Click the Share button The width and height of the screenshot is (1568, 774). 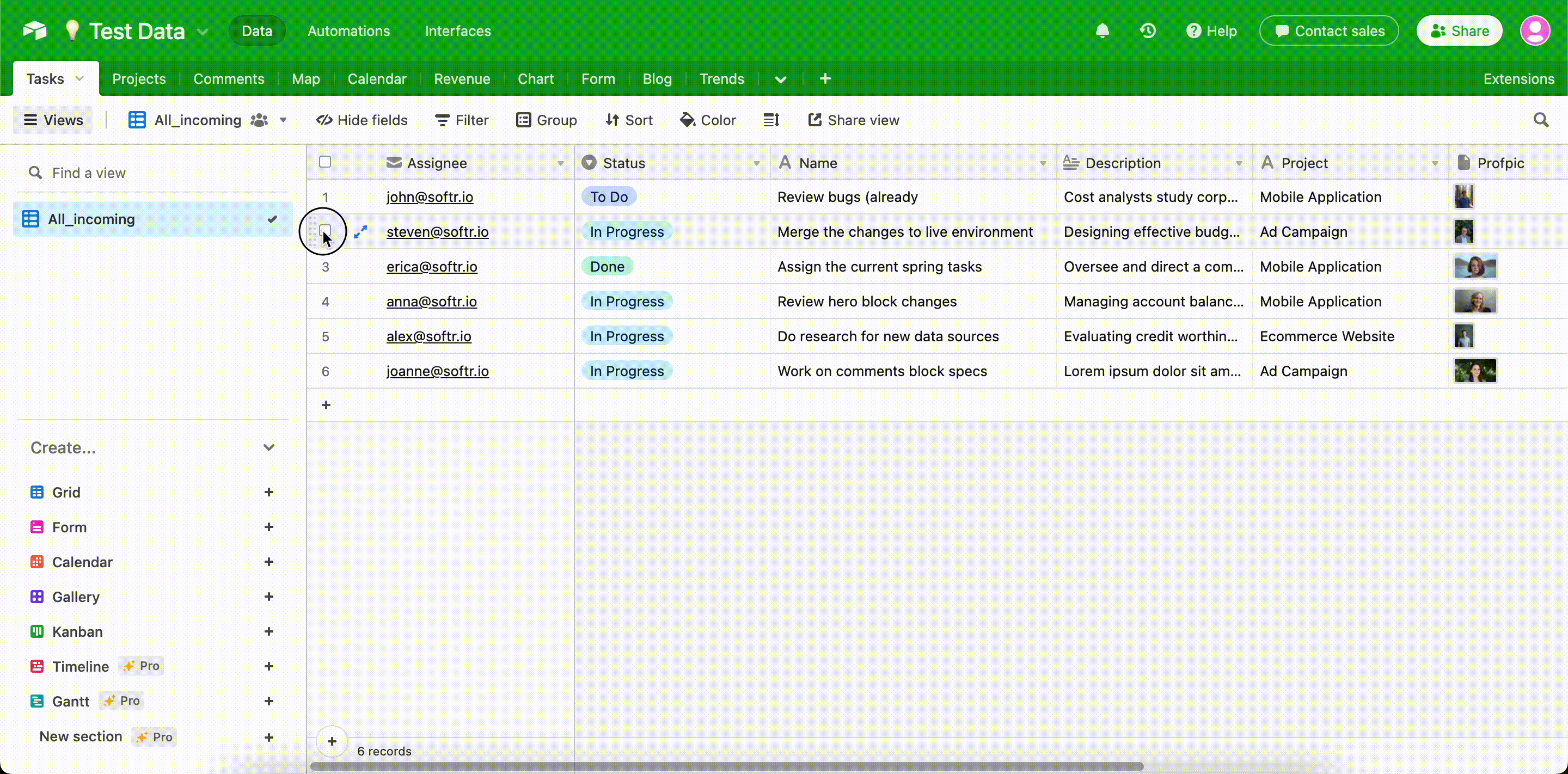[1459, 31]
